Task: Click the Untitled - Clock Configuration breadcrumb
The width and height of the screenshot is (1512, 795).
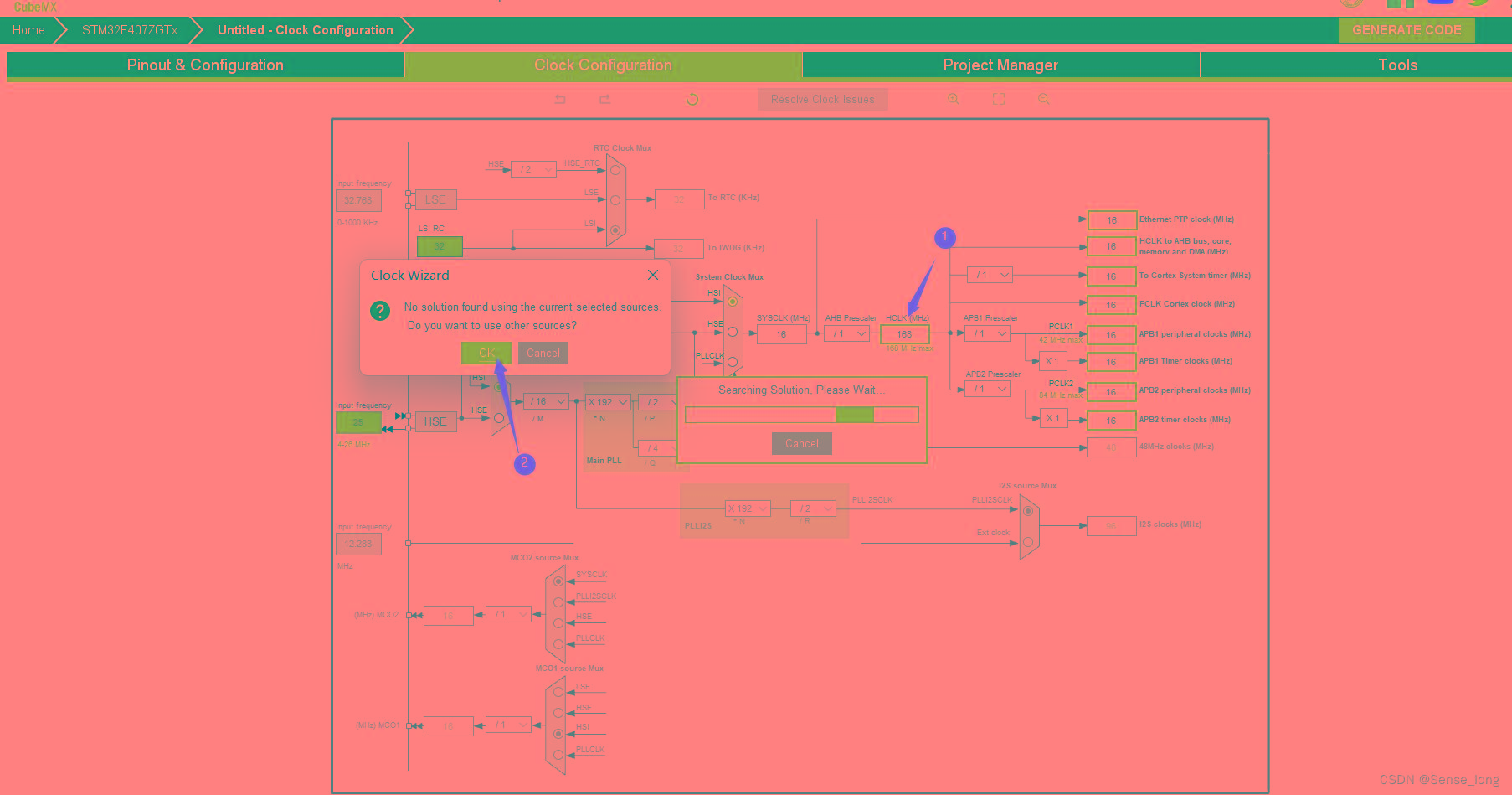Action: (306, 29)
